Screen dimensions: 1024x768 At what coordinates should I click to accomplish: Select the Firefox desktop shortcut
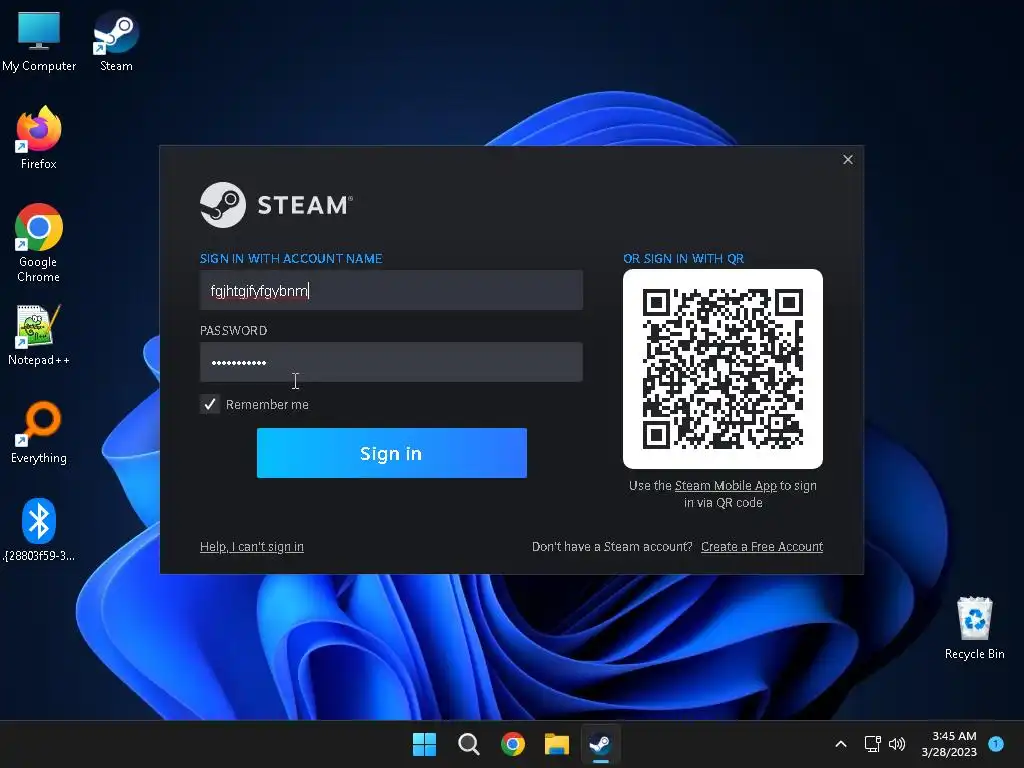[x=39, y=138]
